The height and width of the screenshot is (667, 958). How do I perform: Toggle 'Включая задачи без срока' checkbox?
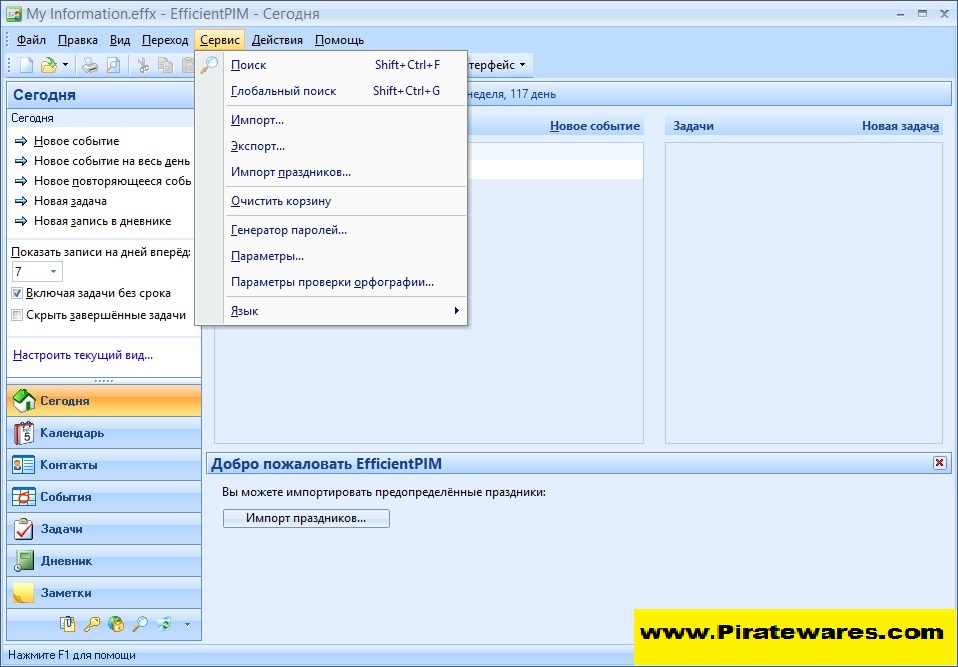point(17,293)
